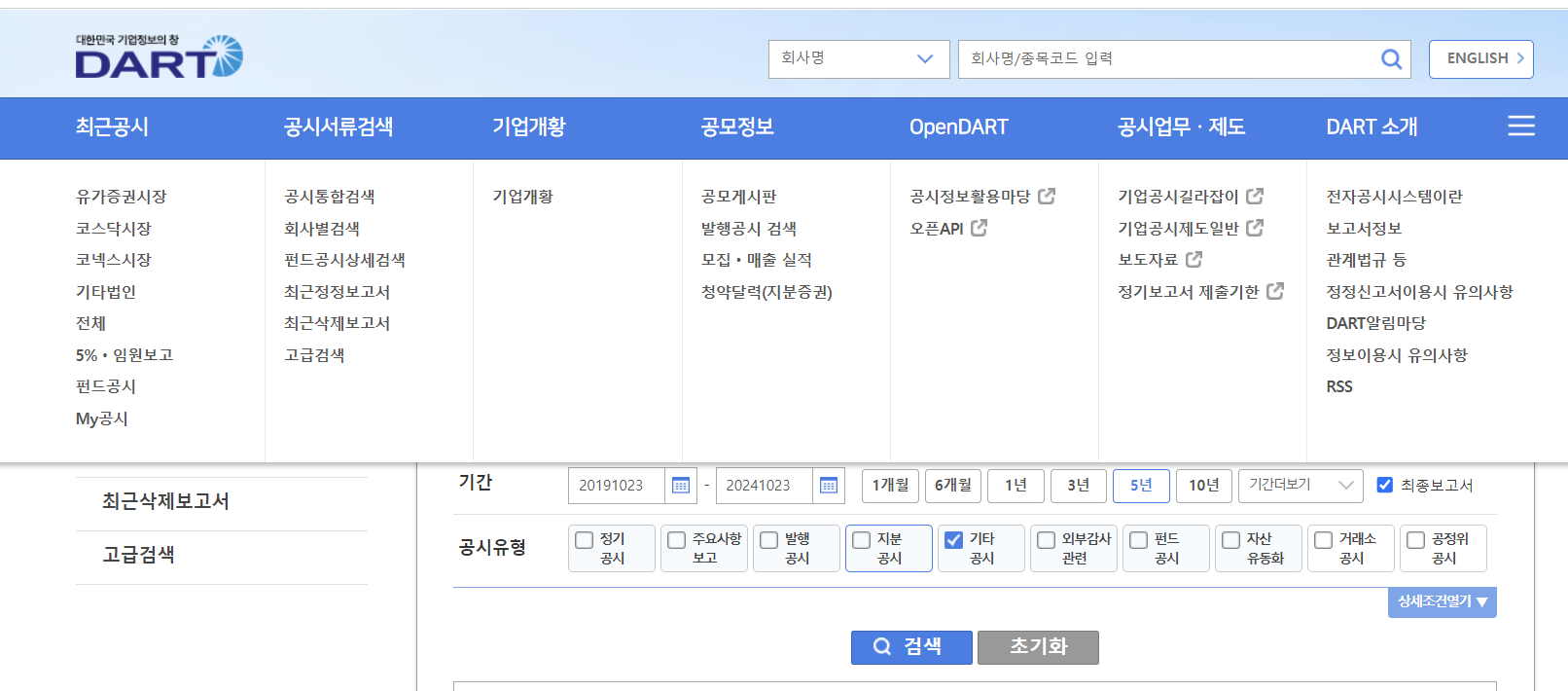This screenshot has width=1568, height=691.
Task: Check the 지분공시 disclosure type
Action: 862,539
